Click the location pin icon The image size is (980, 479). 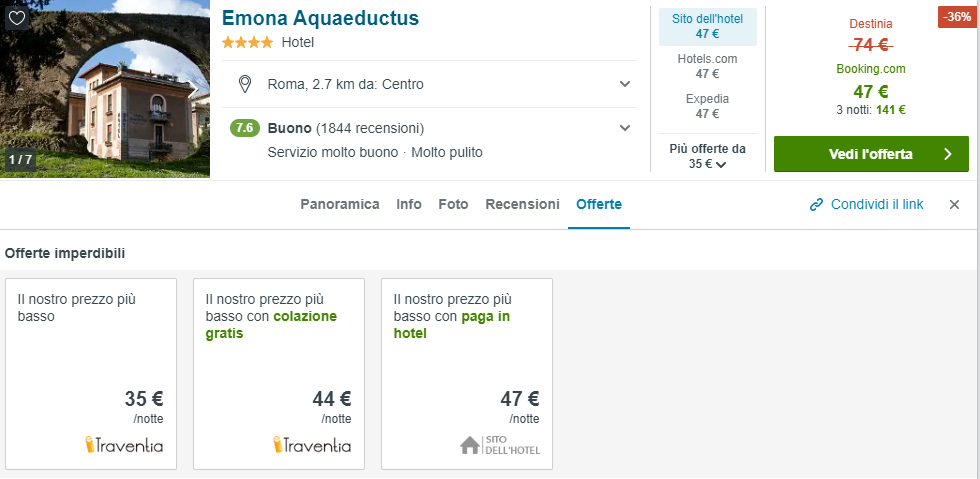(x=244, y=84)
